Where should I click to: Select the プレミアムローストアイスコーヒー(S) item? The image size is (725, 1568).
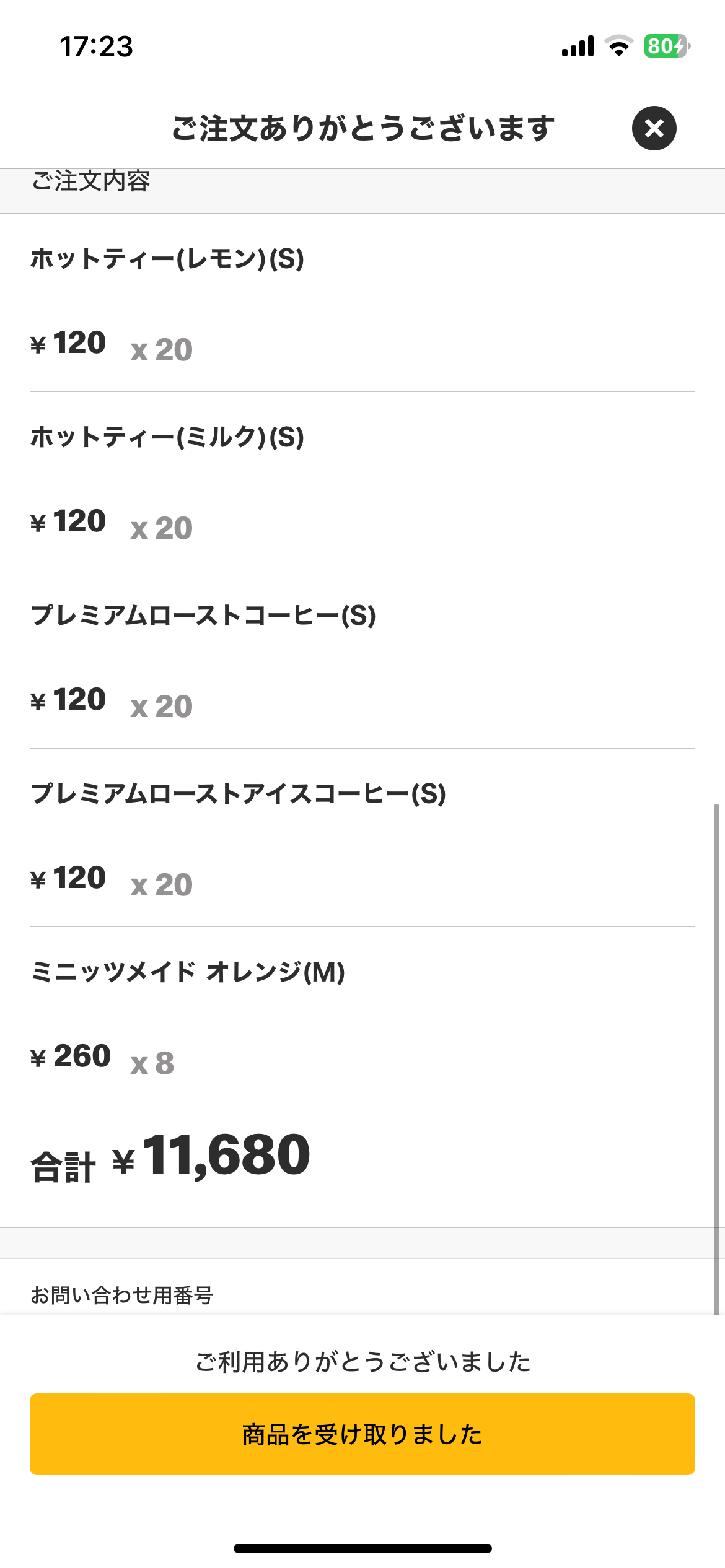click(x=239, y=794)
